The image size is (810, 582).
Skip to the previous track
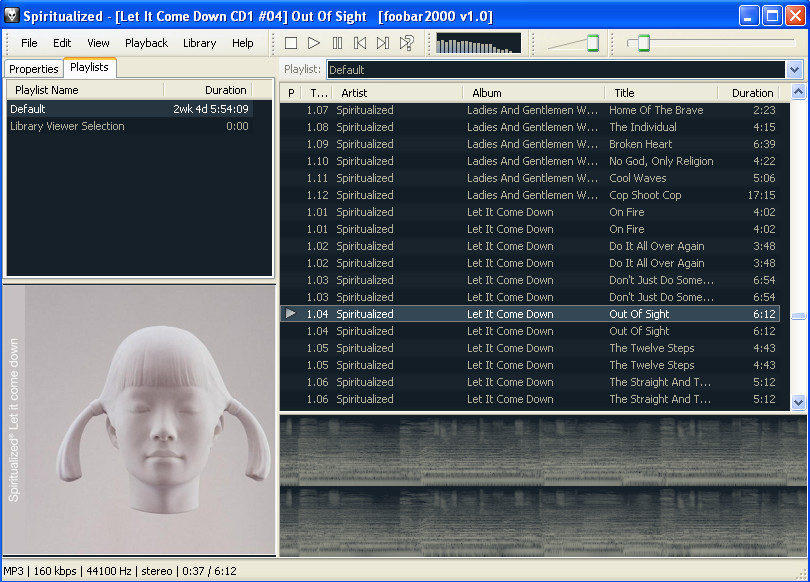360,43
